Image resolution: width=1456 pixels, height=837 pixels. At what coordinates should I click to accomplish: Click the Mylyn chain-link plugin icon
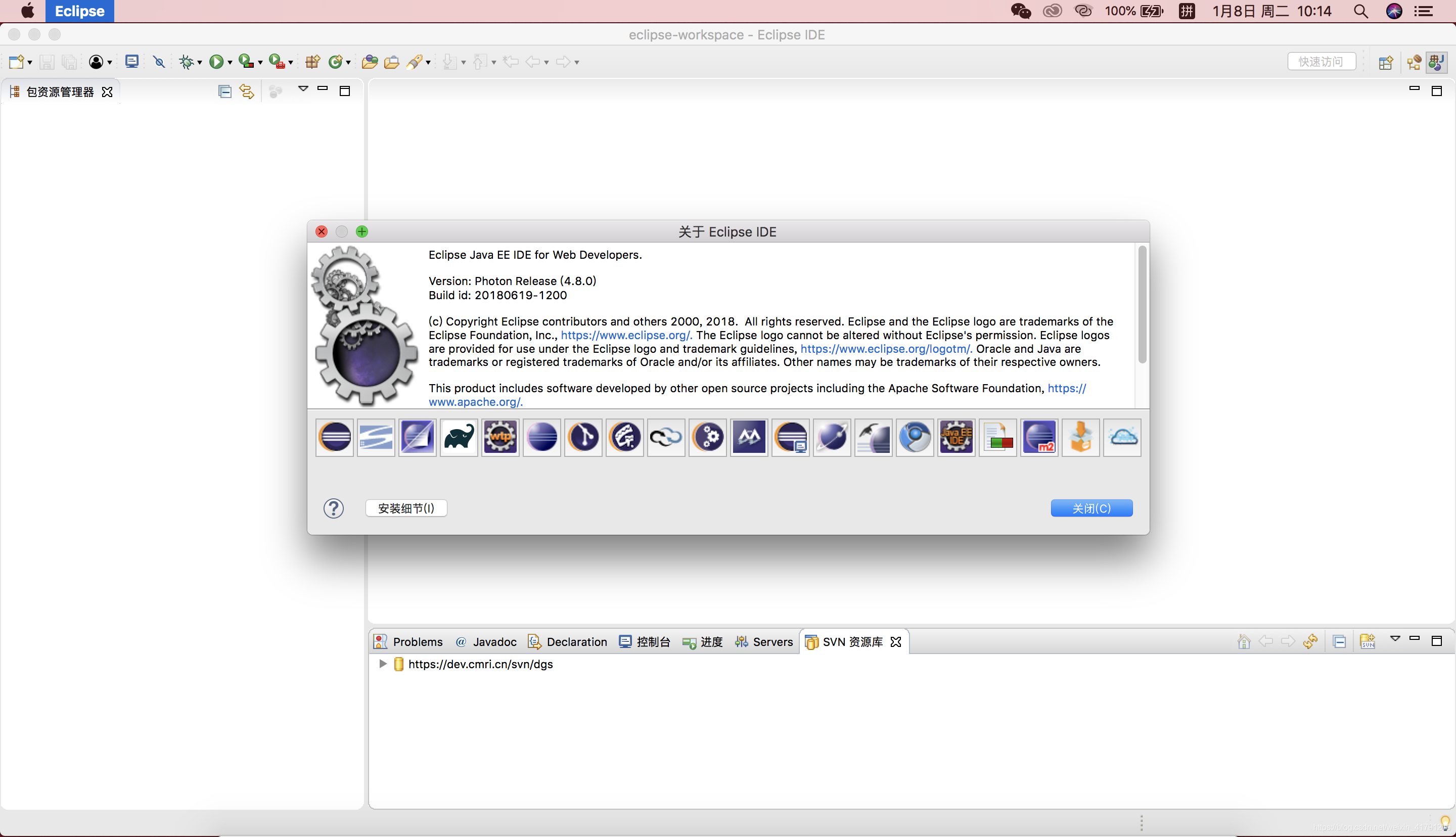(666, 438)
